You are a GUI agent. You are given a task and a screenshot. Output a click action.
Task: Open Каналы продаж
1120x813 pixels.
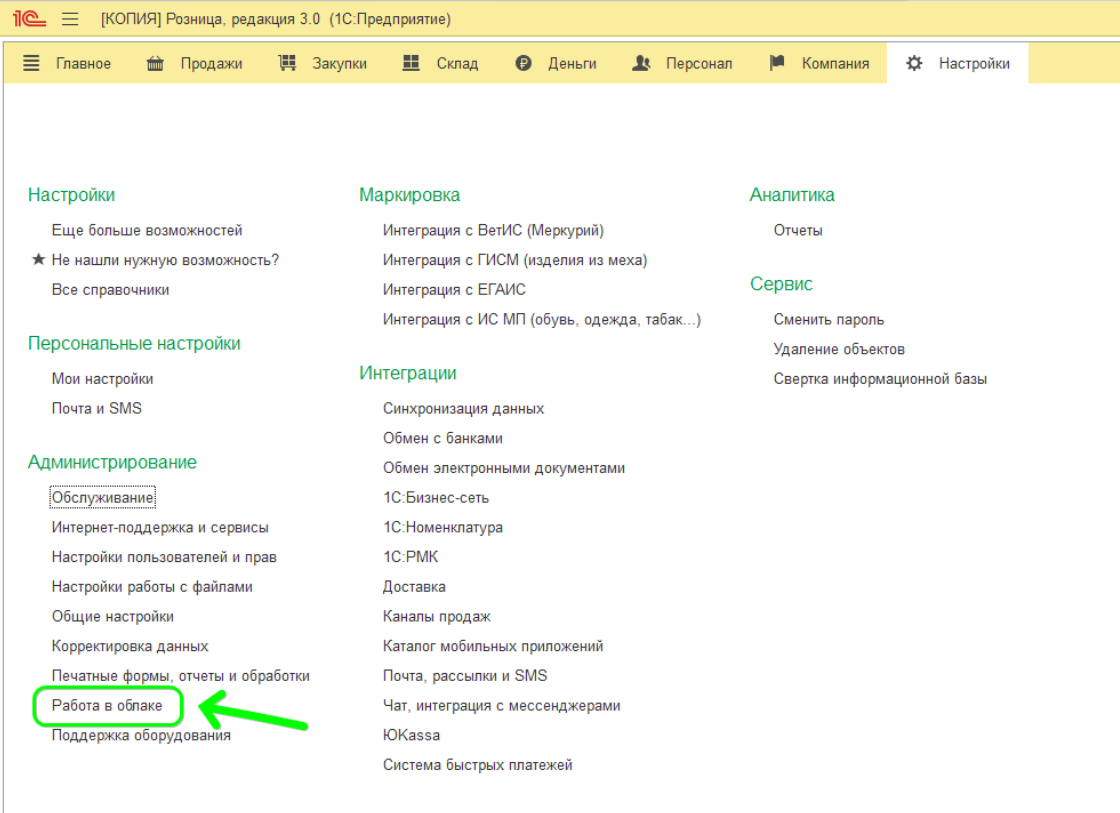pos(436,617)
